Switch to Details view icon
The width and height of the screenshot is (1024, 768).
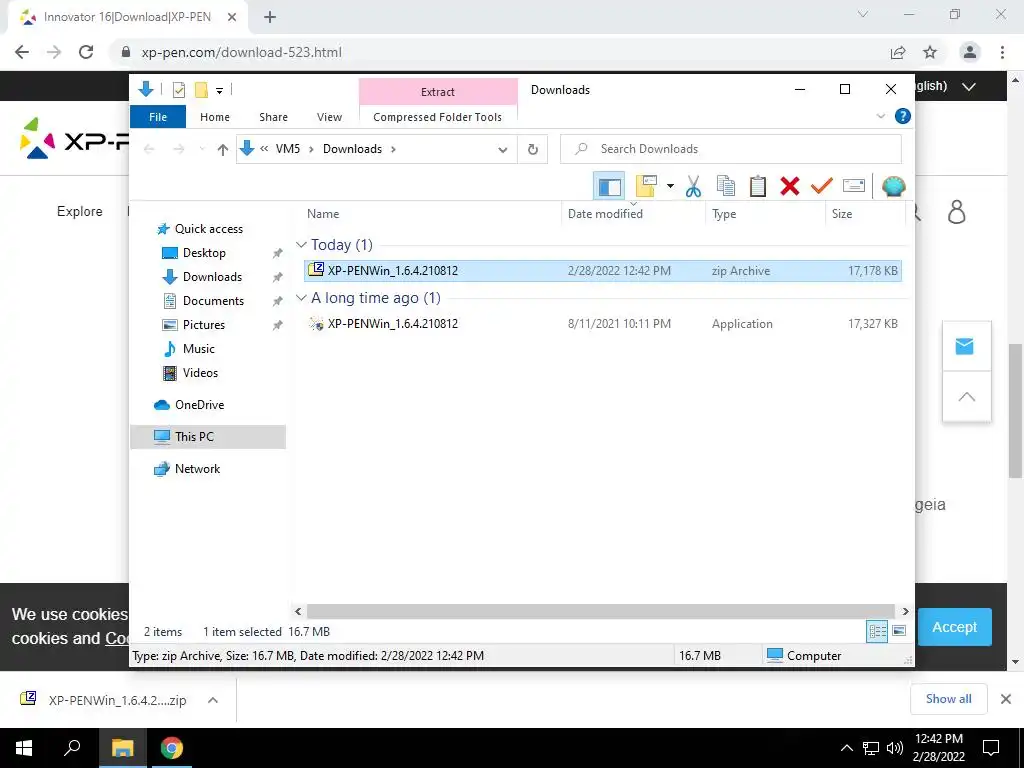pyautogui.click(x=877, y=632)
